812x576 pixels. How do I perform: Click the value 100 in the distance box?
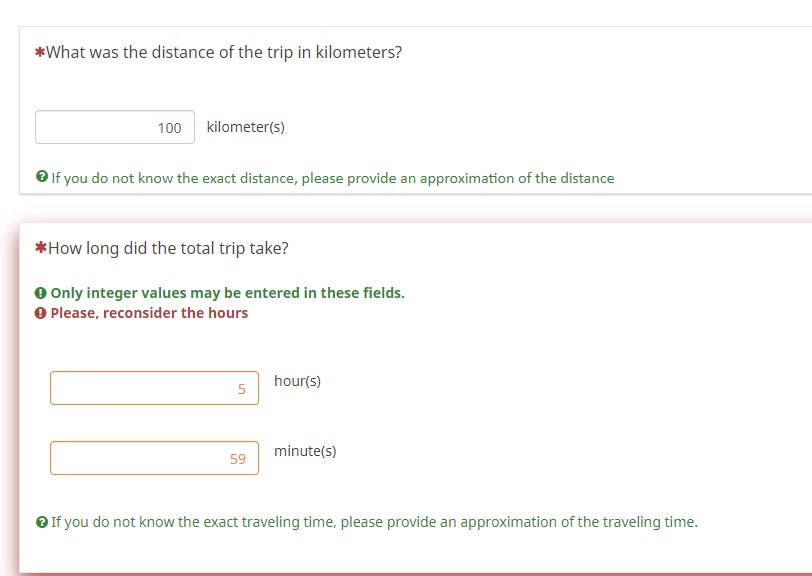point(169,128)
